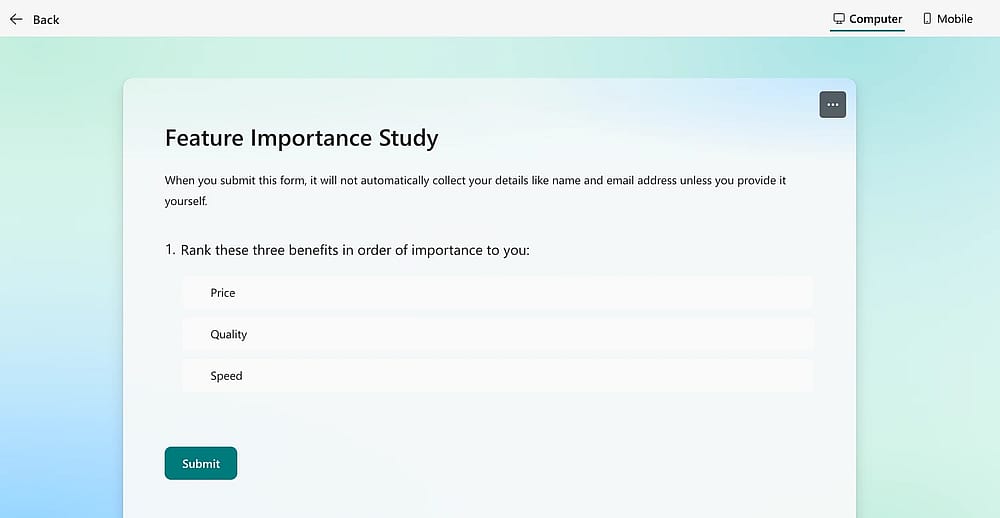Switch to the Computer preview tab
This screenshot has width=1000, height=518.
[x=867, y=19]
